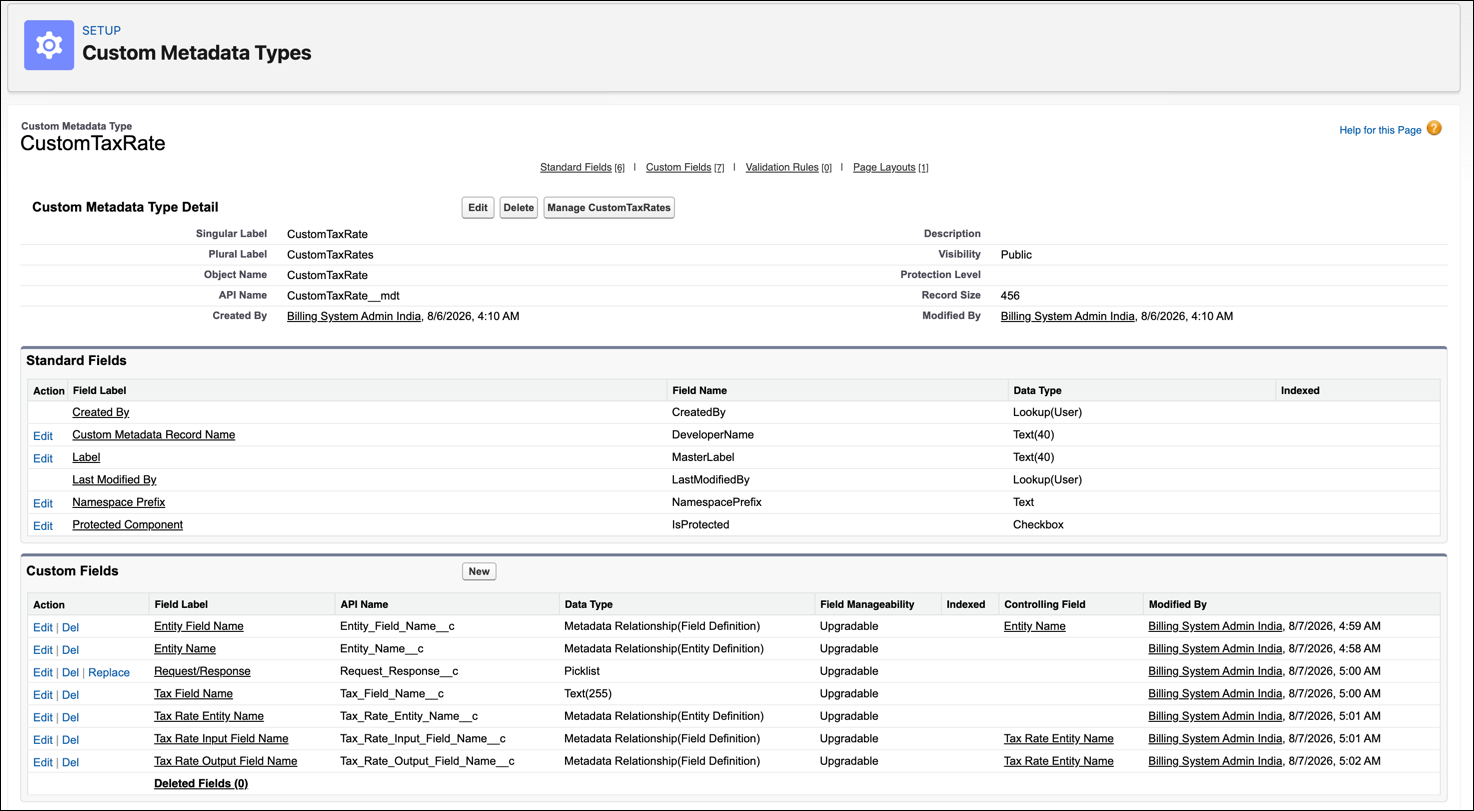Open the Request/Response custom field
This screenshot has width=1474, height=811.
tap(202, 671)
